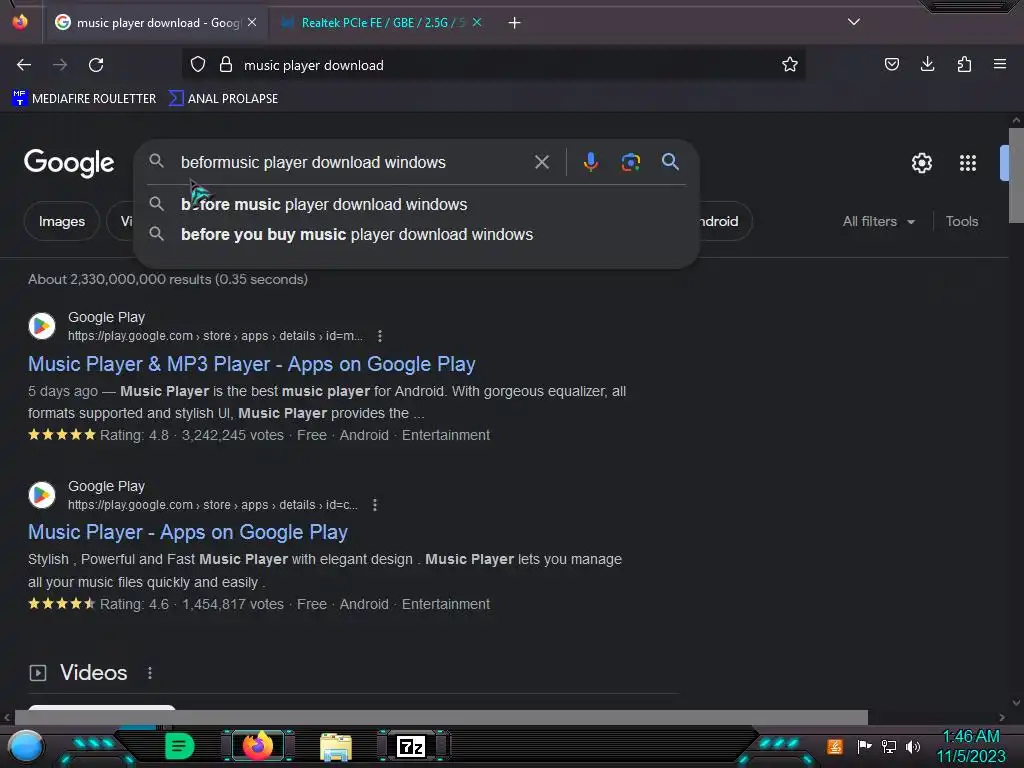Start voice search with the microphone
The image size is (1024, 768).
point(590,162)
